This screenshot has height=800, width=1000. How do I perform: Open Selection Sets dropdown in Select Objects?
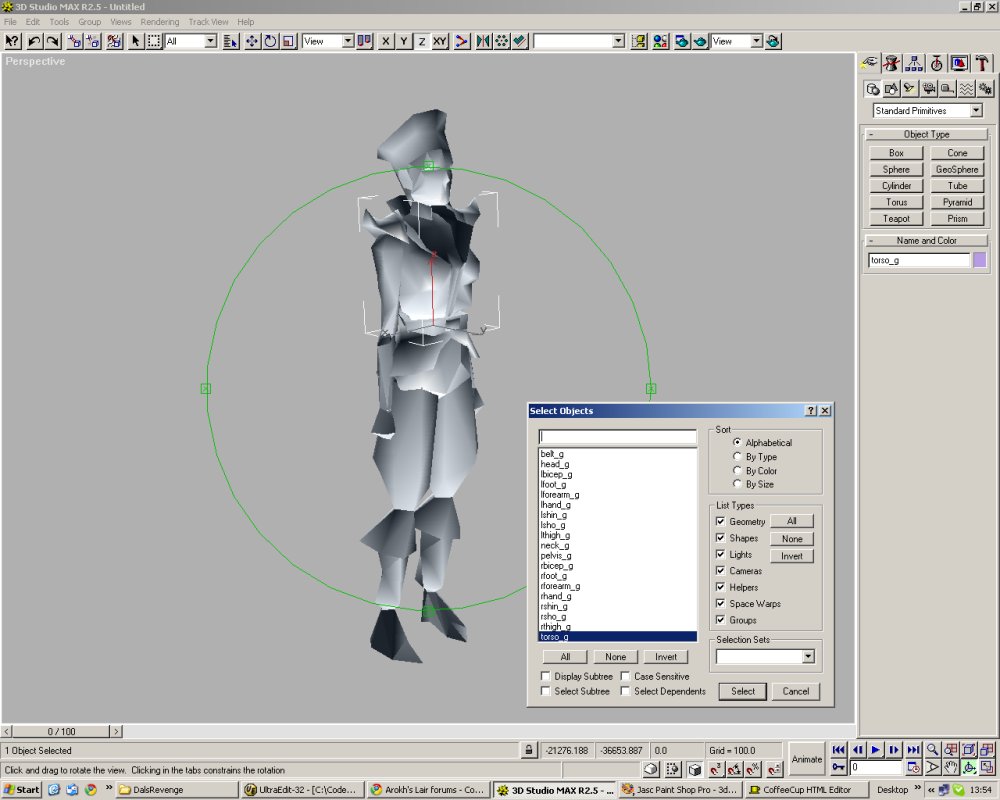(x=808, y=656)
